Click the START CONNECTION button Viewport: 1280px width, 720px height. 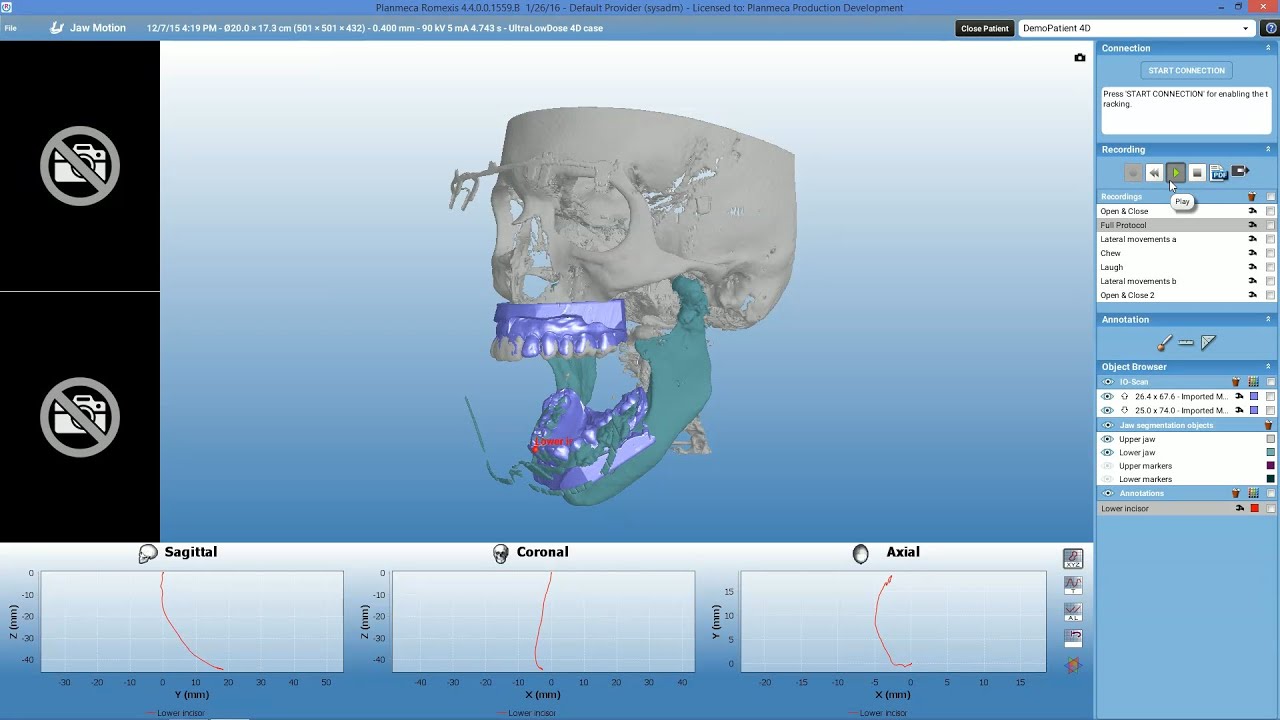click(1186, 70)
